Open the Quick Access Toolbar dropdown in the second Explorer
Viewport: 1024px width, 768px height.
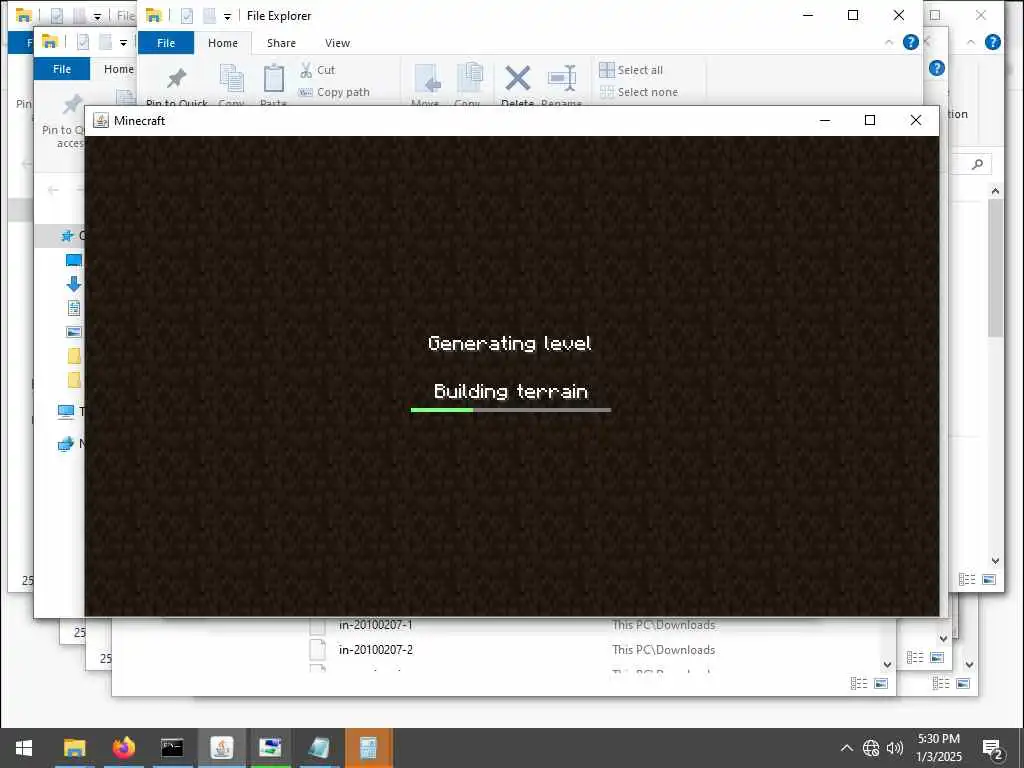pos(123,43)
